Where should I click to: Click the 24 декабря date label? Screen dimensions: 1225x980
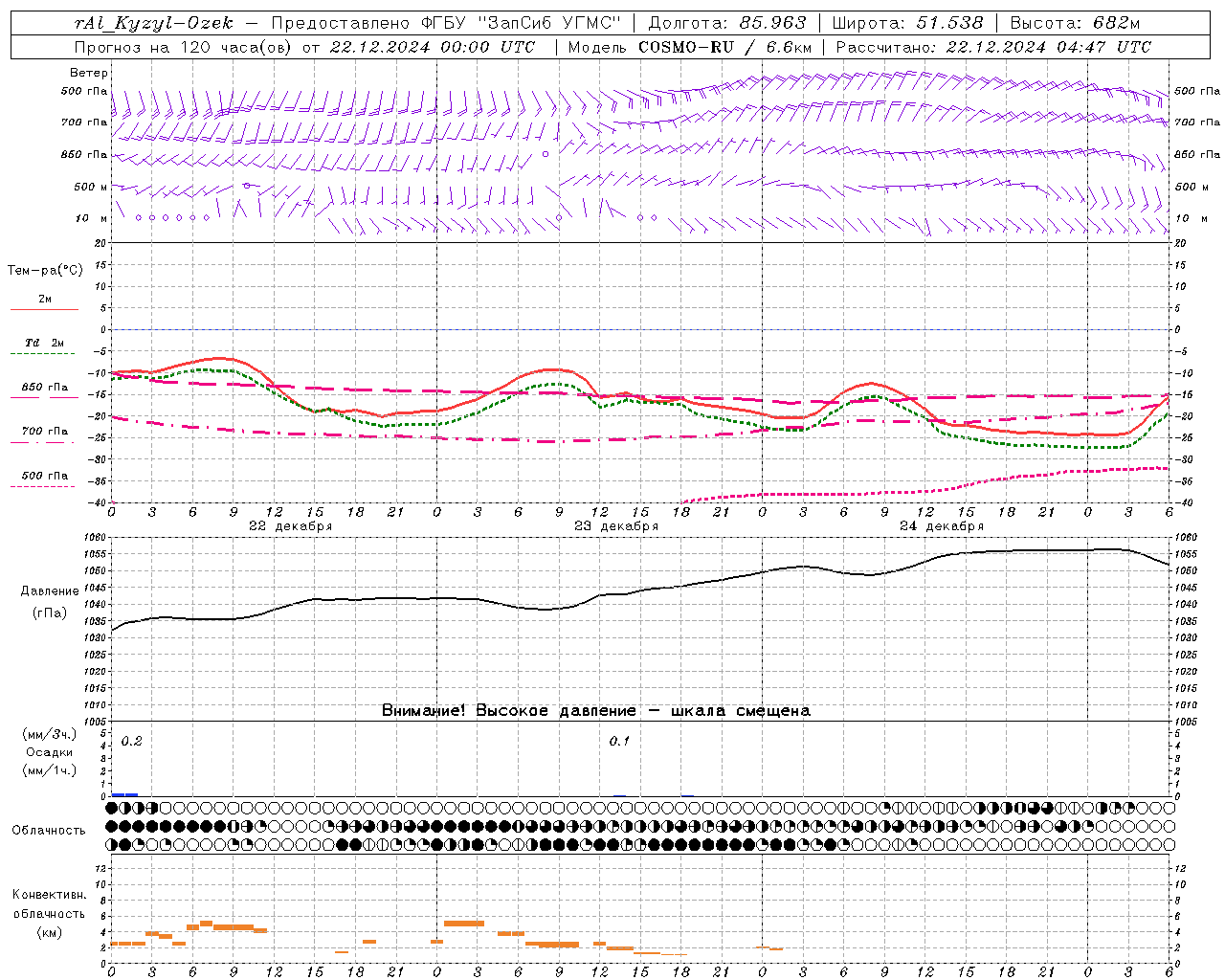[942, 526]
